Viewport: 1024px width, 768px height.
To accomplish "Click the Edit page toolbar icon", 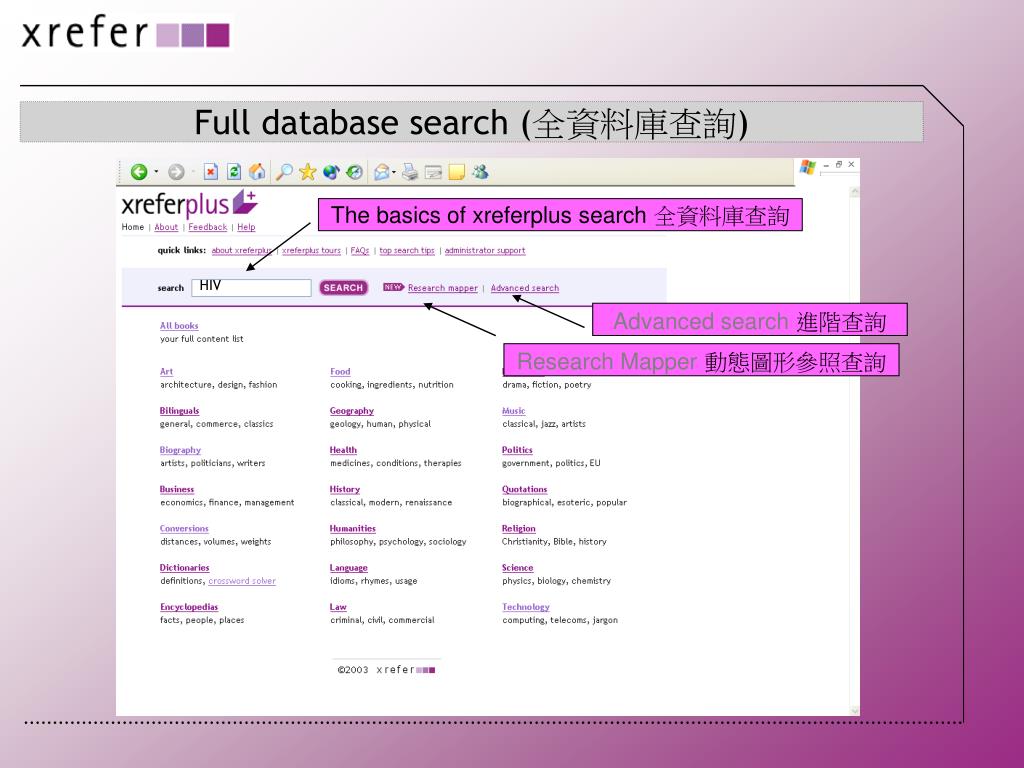I will 433,172.
